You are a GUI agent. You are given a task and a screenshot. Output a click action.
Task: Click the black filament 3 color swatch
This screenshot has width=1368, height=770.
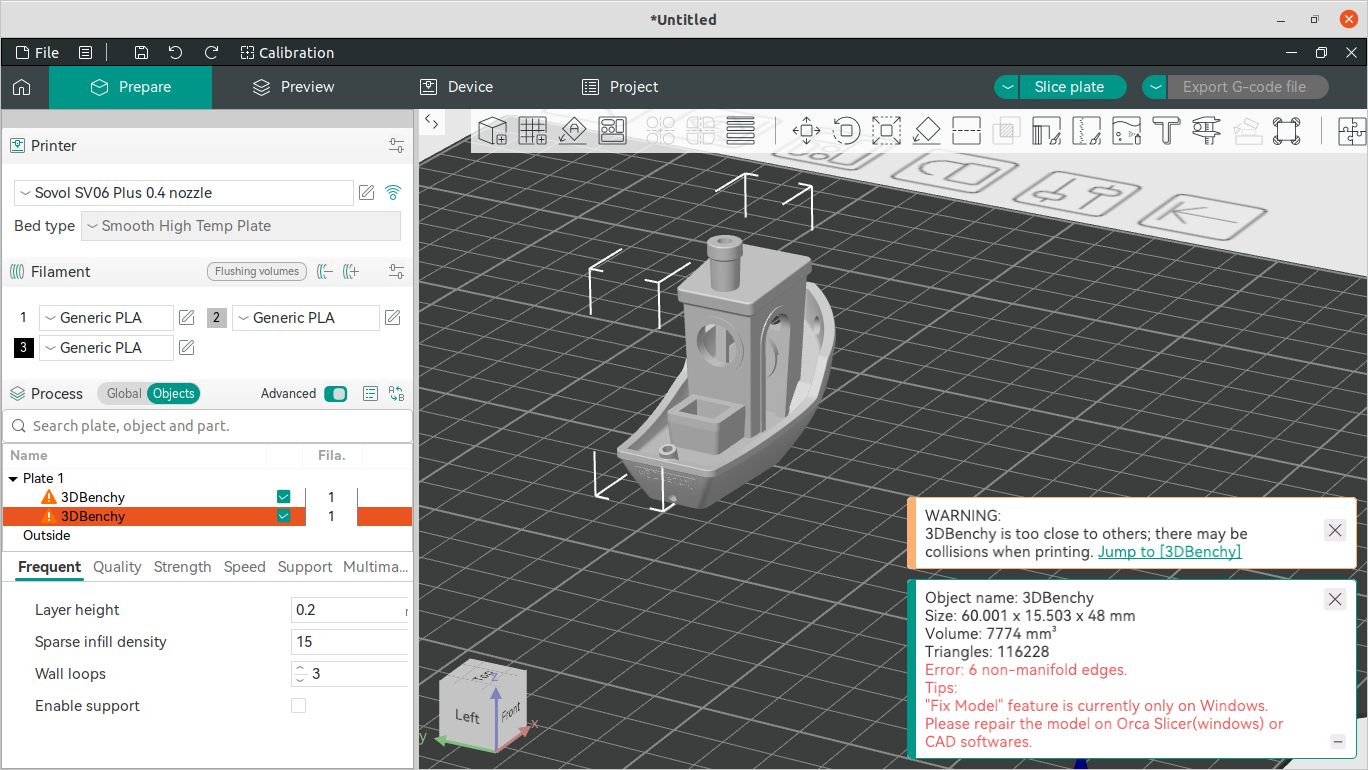(x=23, y=348)
